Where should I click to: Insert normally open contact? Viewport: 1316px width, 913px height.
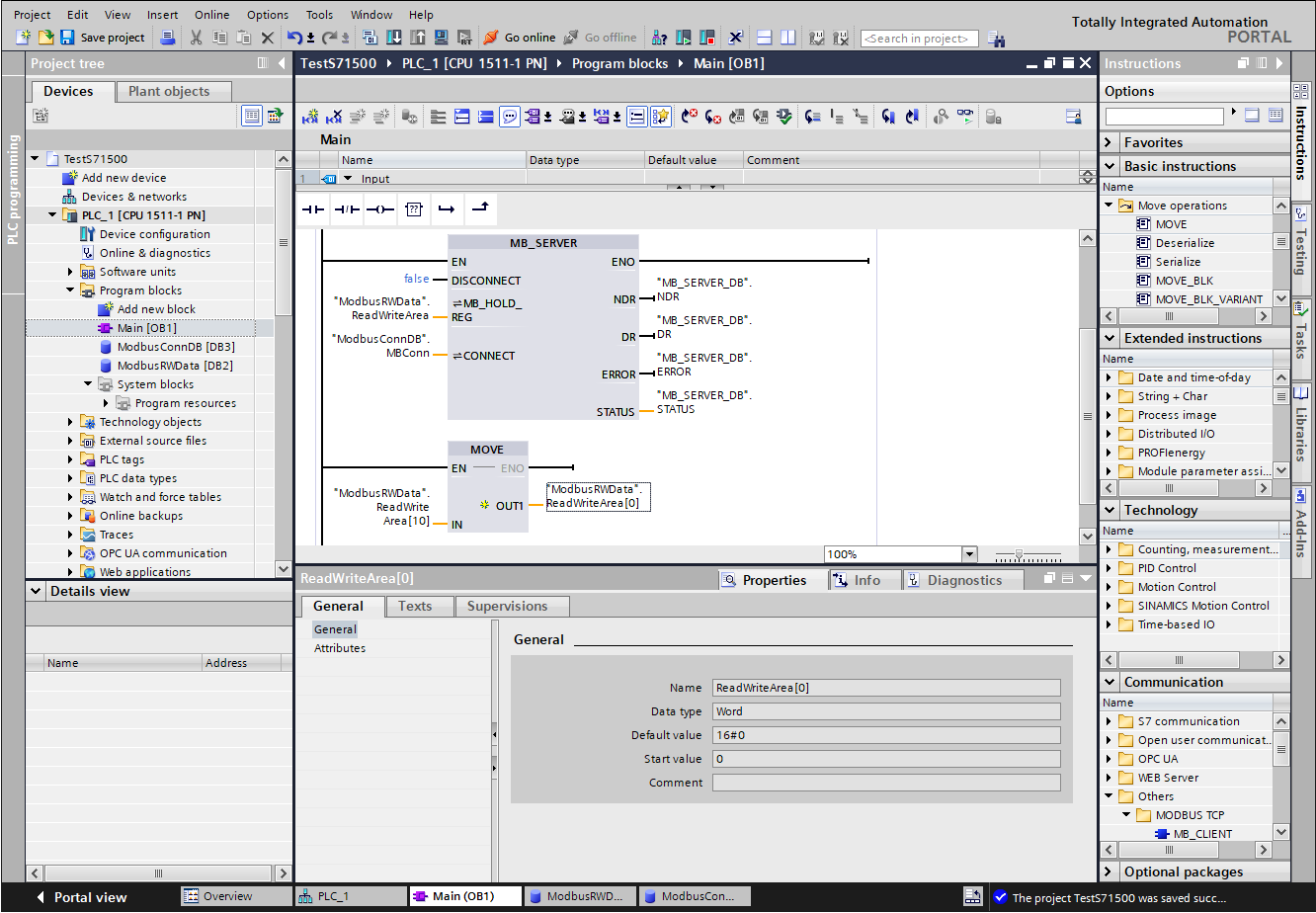[x=313, y=209]
